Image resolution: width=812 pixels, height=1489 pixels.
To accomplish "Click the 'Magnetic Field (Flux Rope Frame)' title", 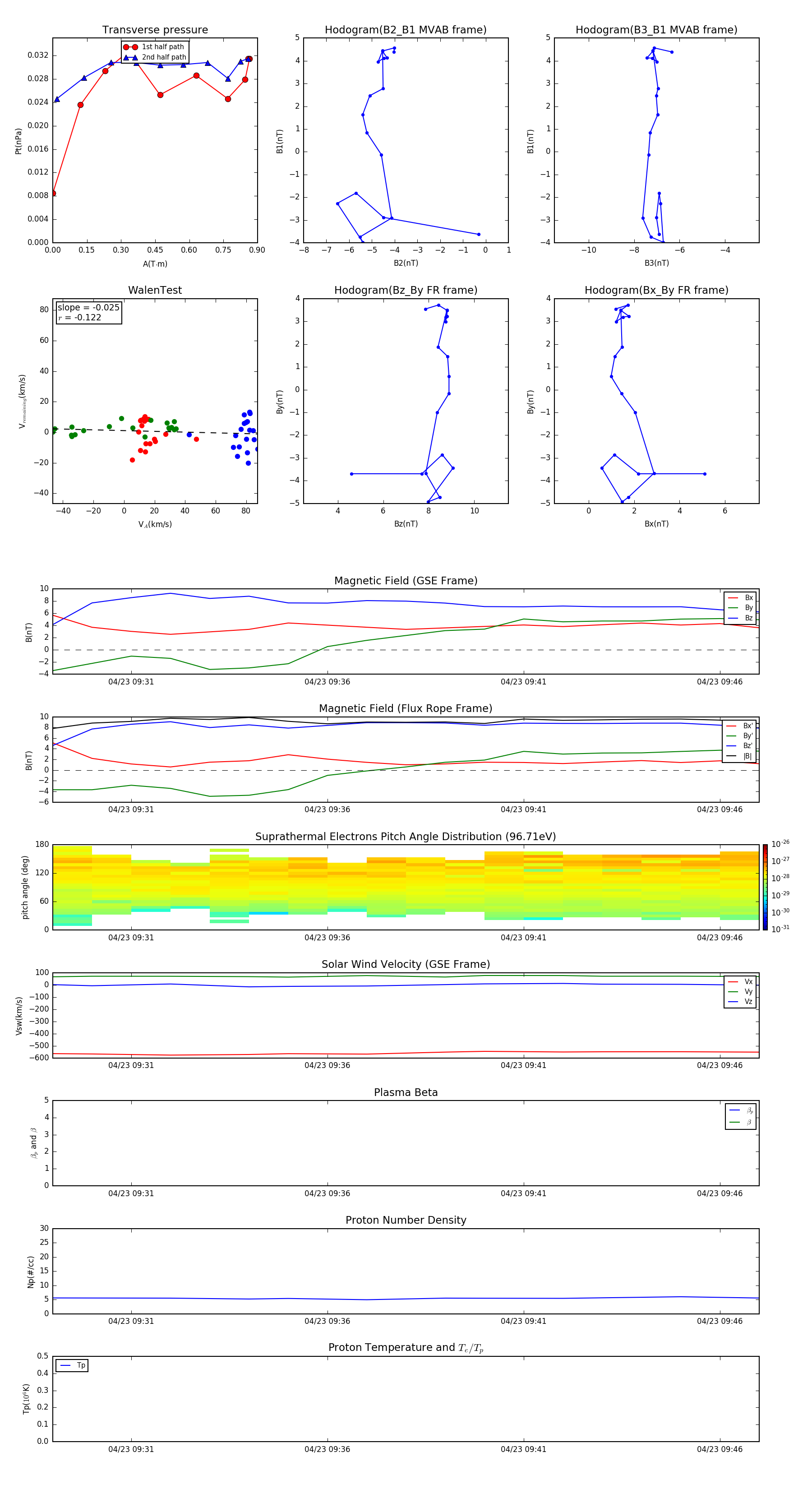I will [x=406, y=709].
